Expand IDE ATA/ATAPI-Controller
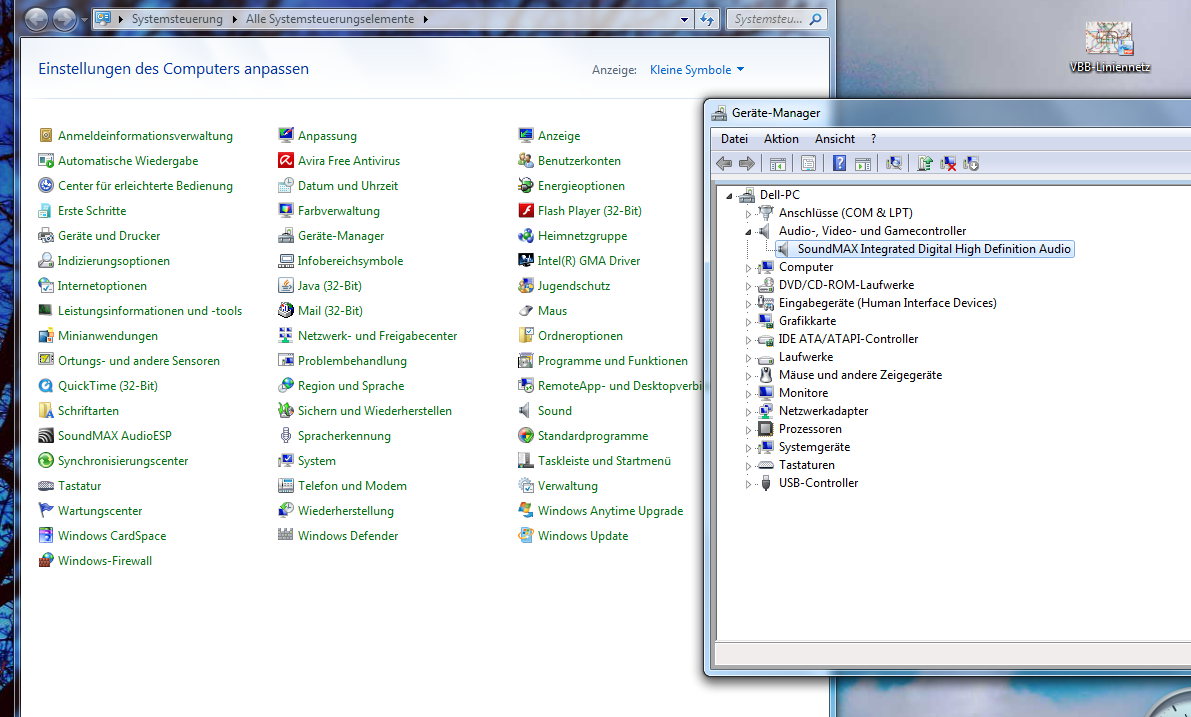 pyautogui.click(x=748, y=340)
